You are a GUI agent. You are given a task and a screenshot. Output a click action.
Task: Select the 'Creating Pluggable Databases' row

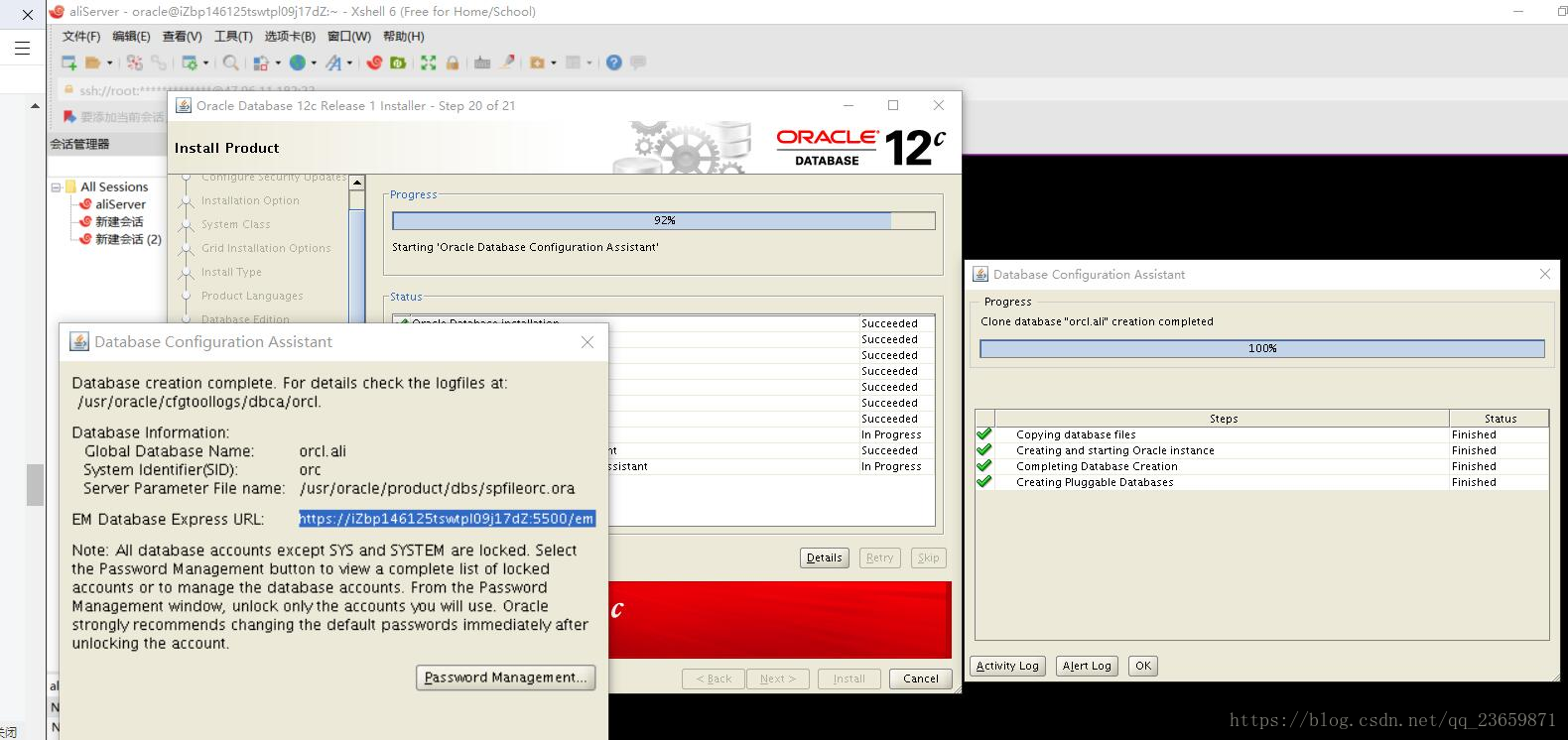pos(1261,482)
